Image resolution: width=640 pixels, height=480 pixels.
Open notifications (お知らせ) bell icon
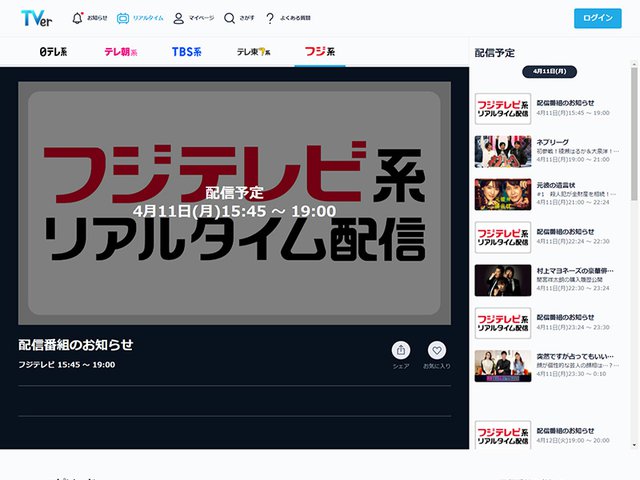click(x=78, y=18)
